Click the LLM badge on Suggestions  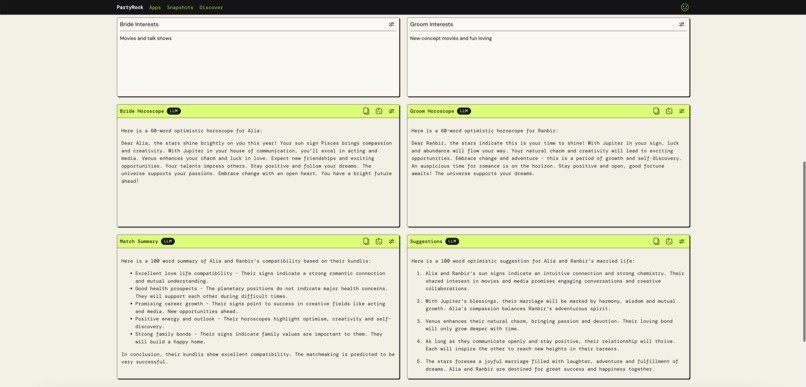tap(452, 241)
